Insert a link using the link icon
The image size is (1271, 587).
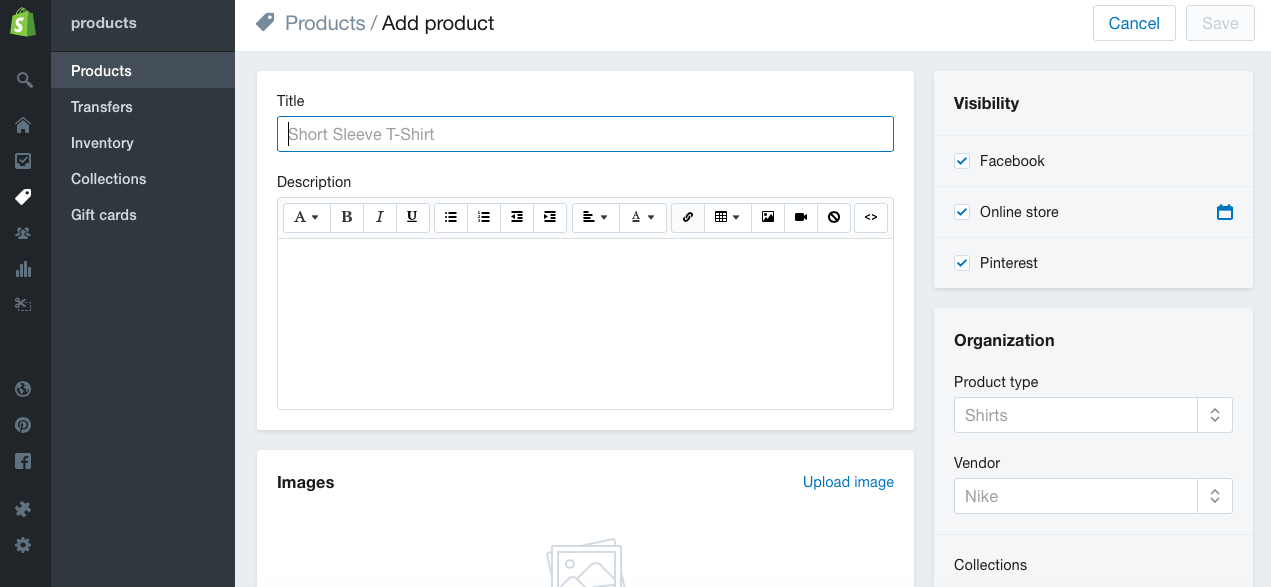click(x=688, y=217)
